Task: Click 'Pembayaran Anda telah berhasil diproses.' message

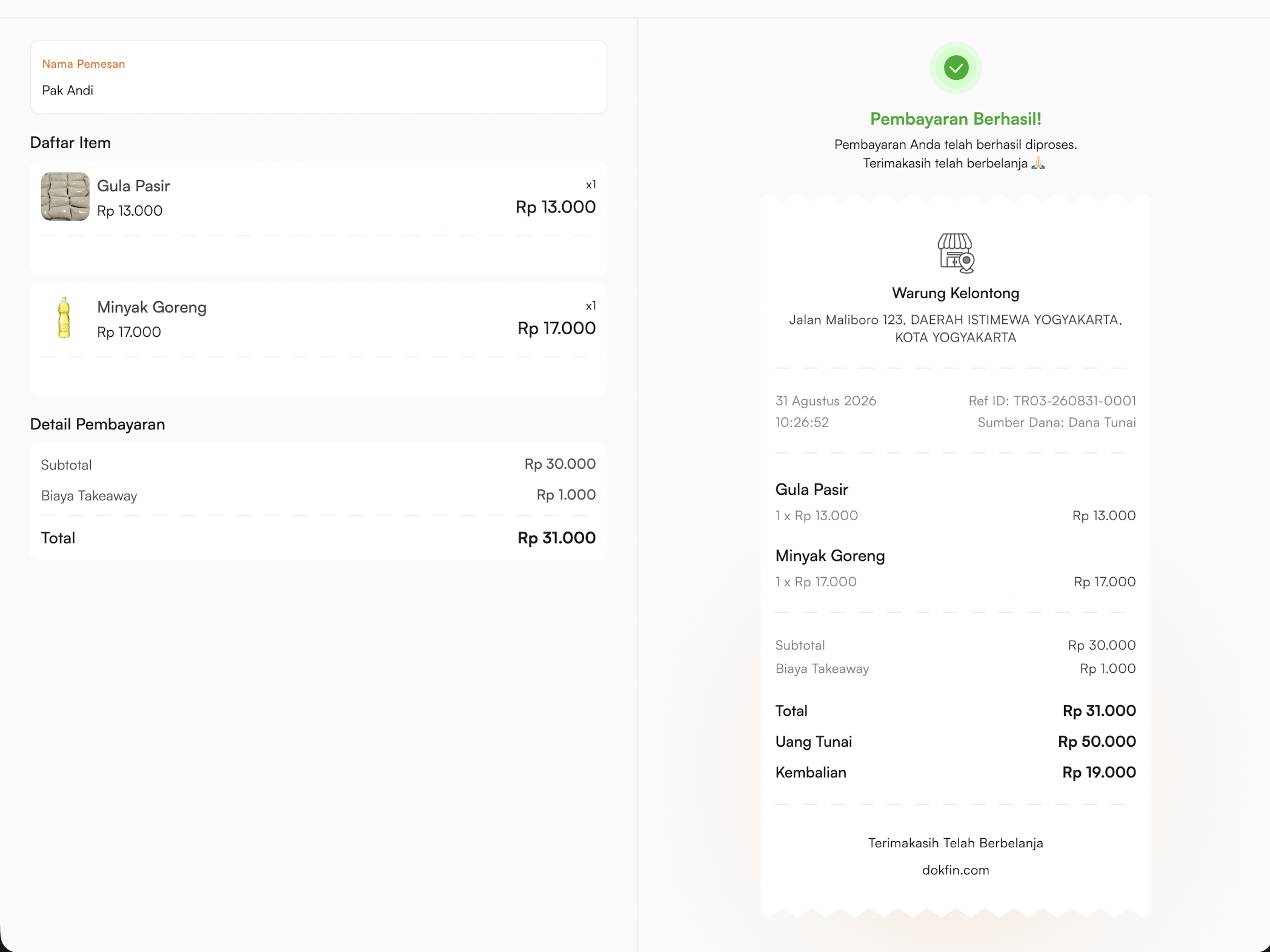Action: (956, 145)
